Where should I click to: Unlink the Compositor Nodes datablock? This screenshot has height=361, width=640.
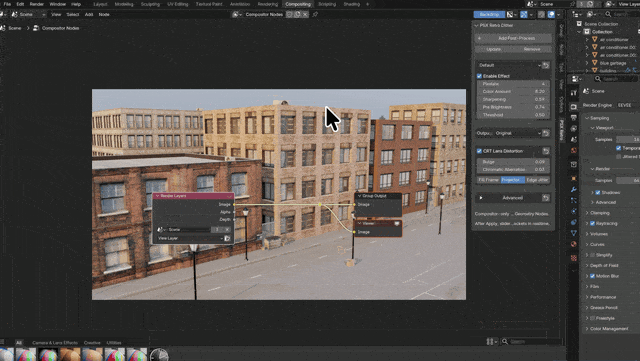click(x=305, y=14)
